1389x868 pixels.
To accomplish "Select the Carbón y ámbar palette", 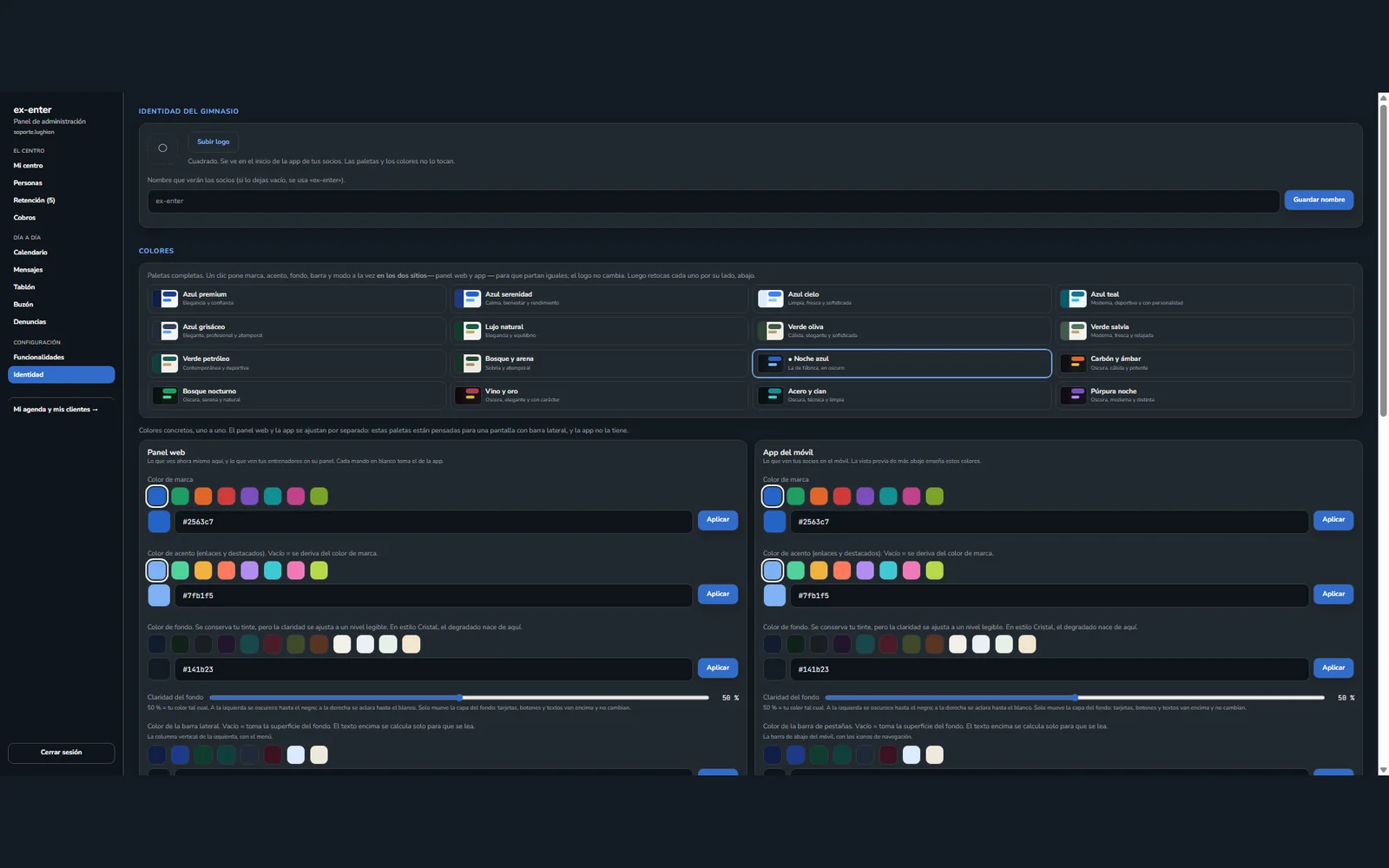I will coord(1205,363).
